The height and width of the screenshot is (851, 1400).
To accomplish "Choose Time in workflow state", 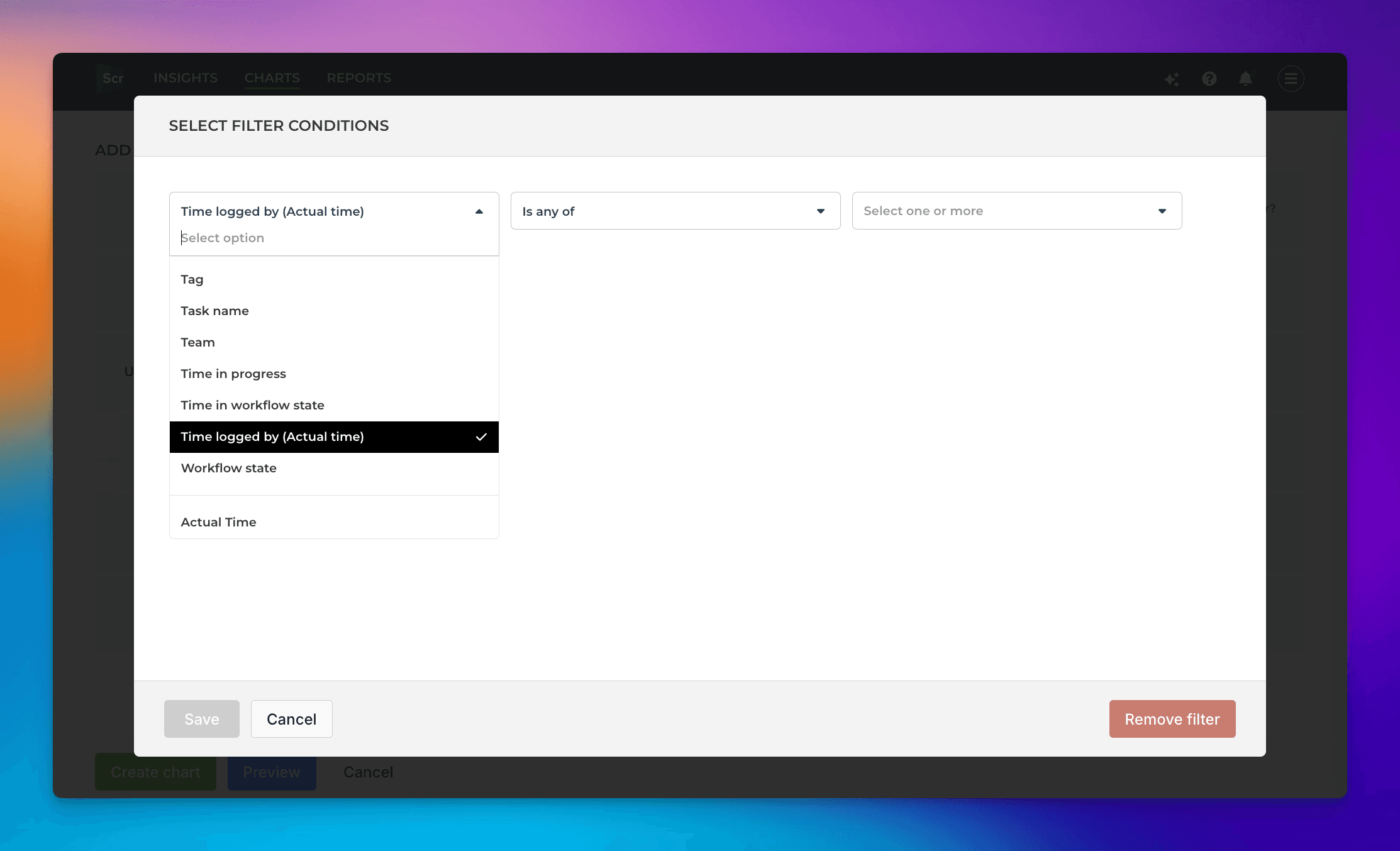I will click(253, 405).
